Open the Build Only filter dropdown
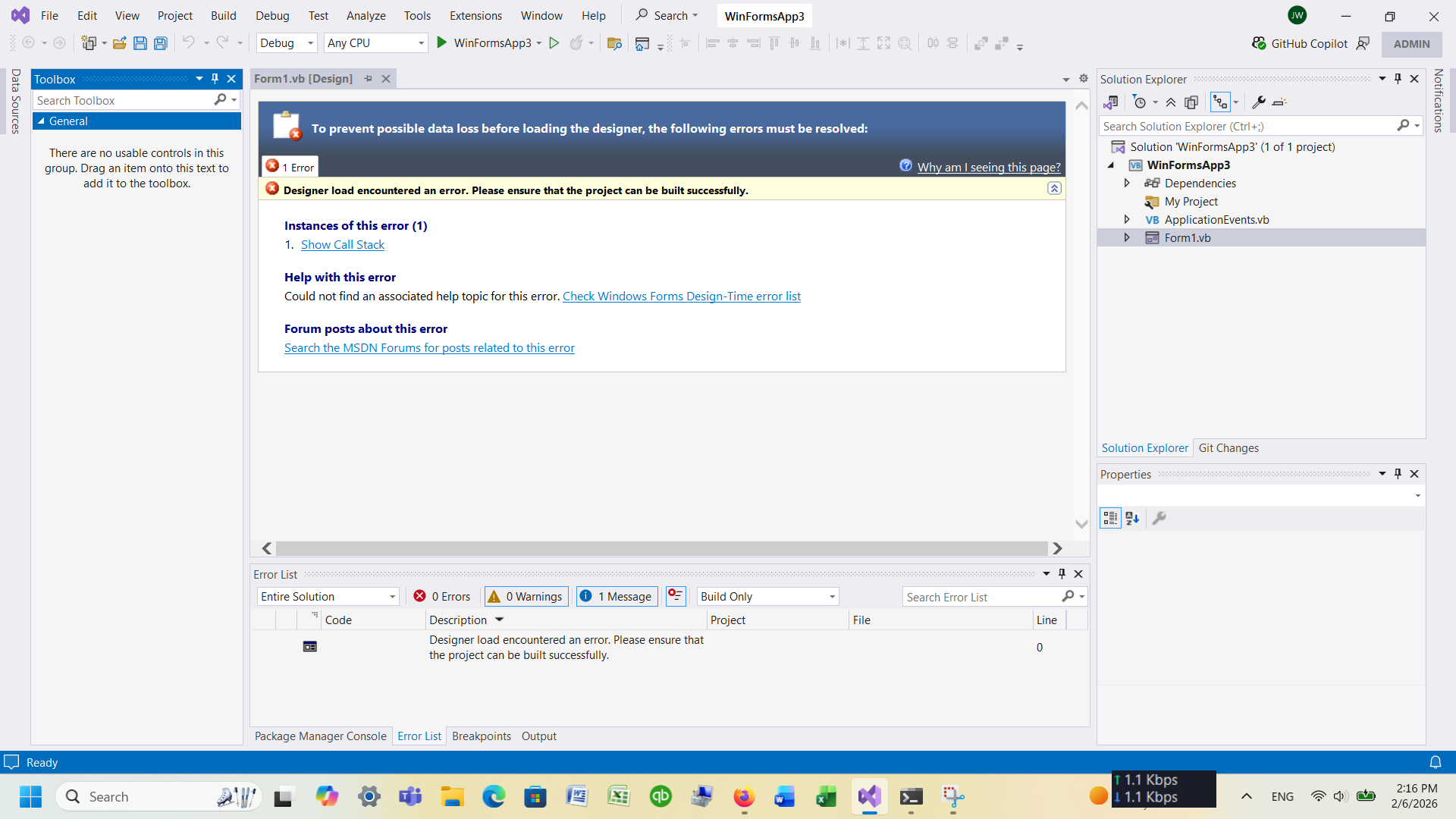The height and width of the screenshot is (819, 1456). (x=767, y=597)
